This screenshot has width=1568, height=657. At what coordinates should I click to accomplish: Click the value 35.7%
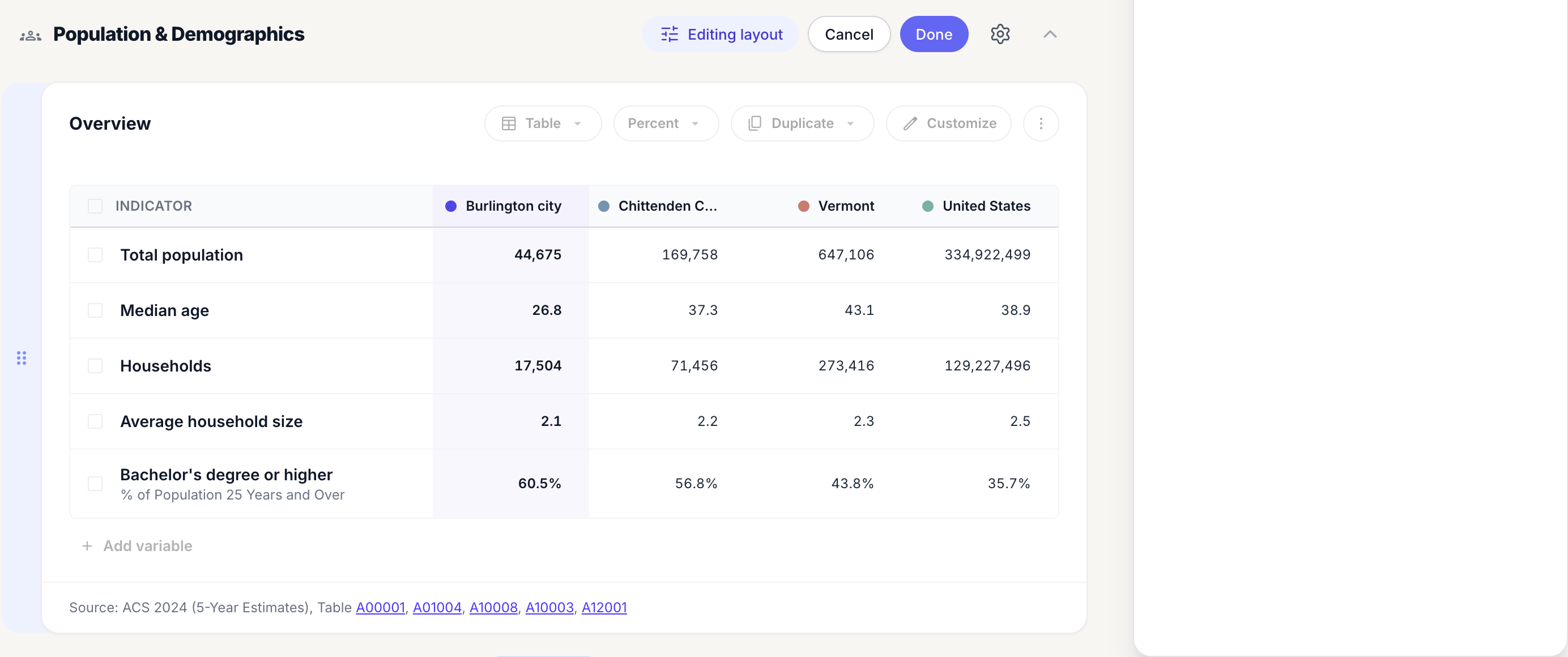[x=1009, y=484]
